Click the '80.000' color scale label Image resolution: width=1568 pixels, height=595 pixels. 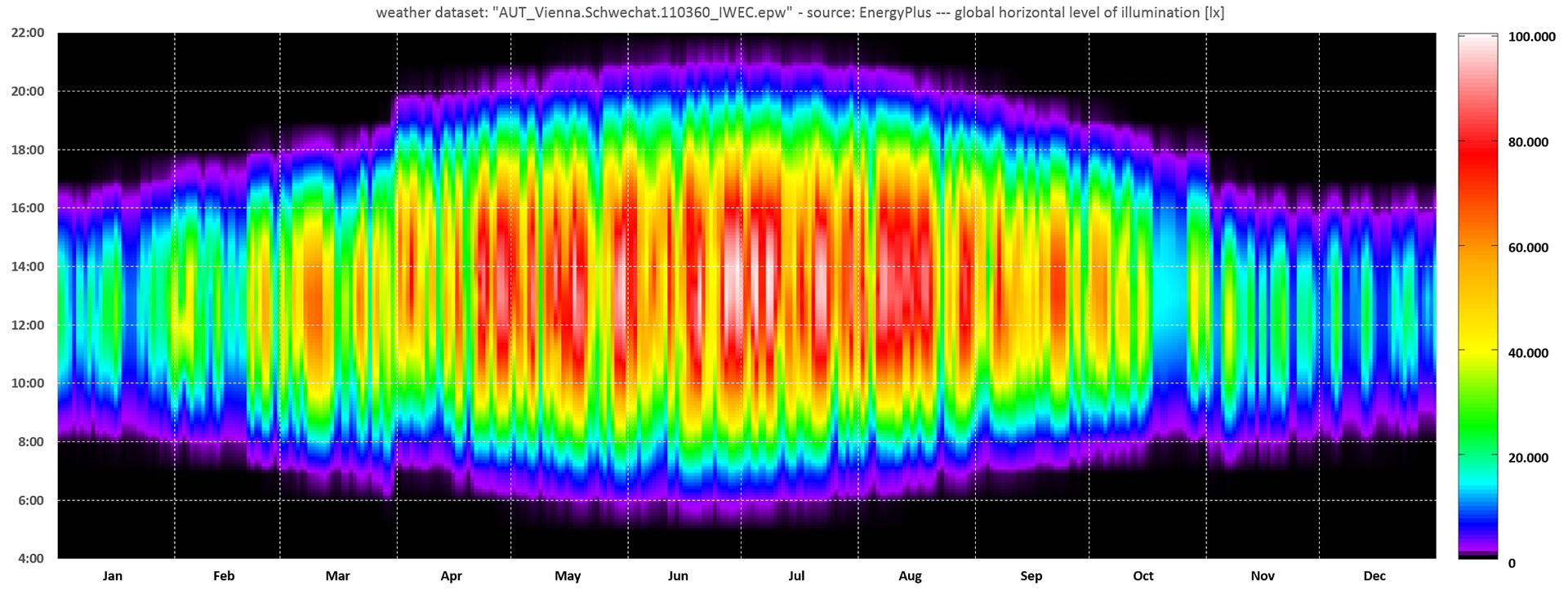[x=1528, y=142]
